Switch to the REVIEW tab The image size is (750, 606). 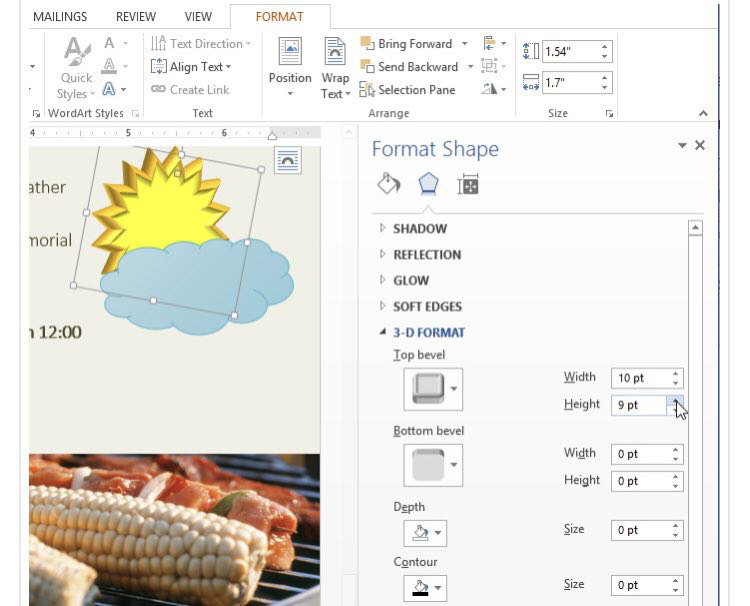click(x=135, y=17)
